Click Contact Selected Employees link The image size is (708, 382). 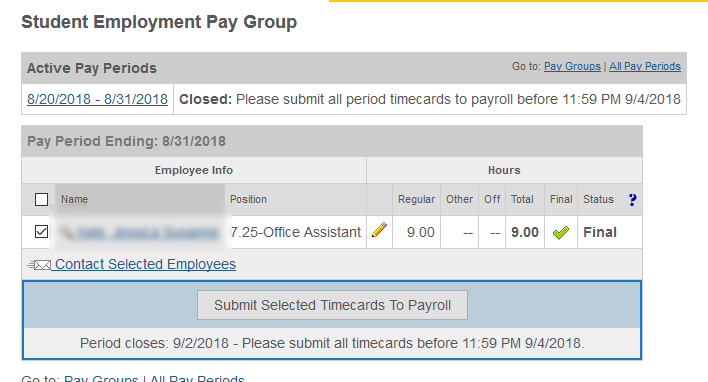click(145, 264)
